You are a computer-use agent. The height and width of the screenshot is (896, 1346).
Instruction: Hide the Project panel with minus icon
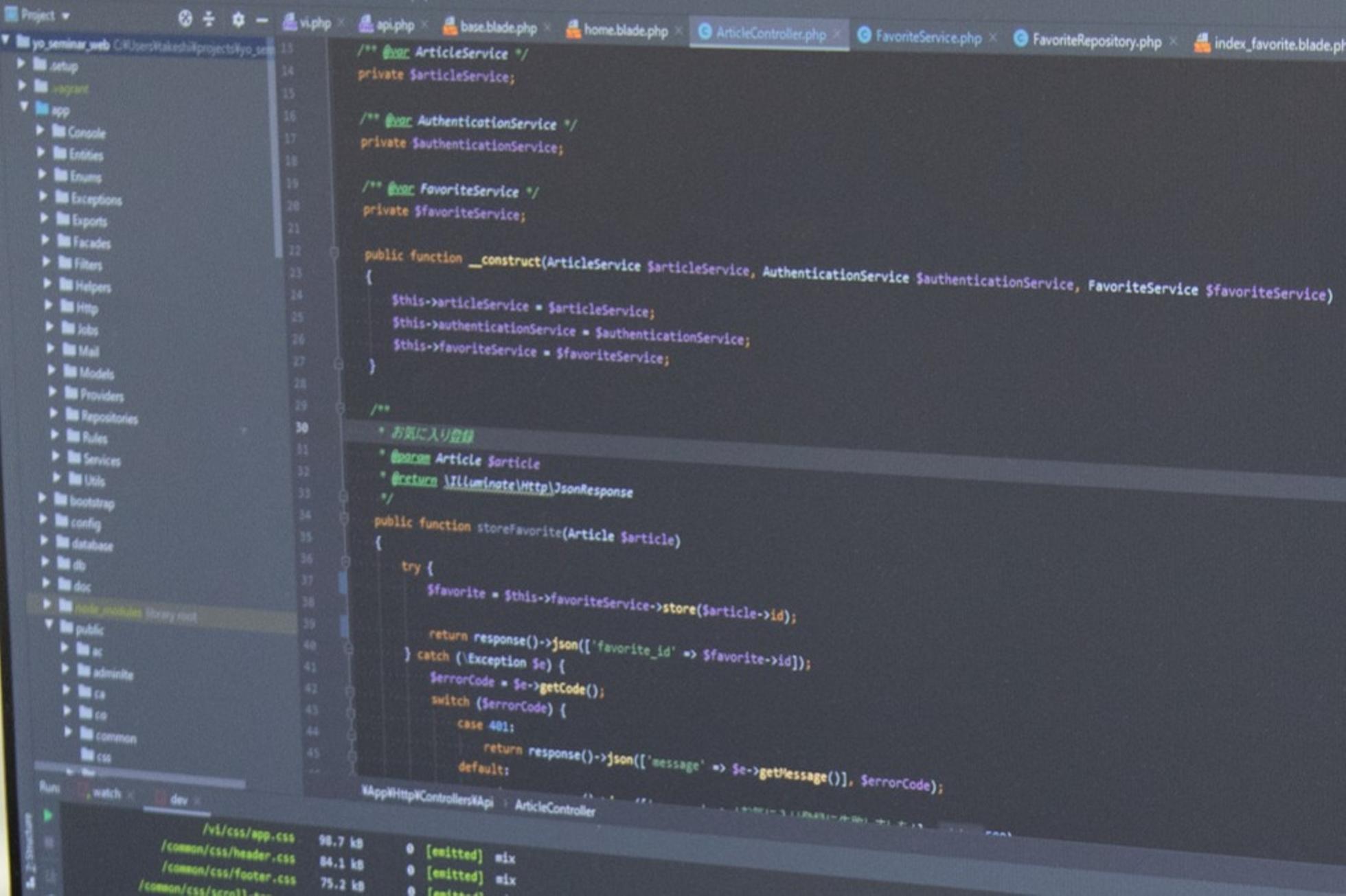click(262, 21)
